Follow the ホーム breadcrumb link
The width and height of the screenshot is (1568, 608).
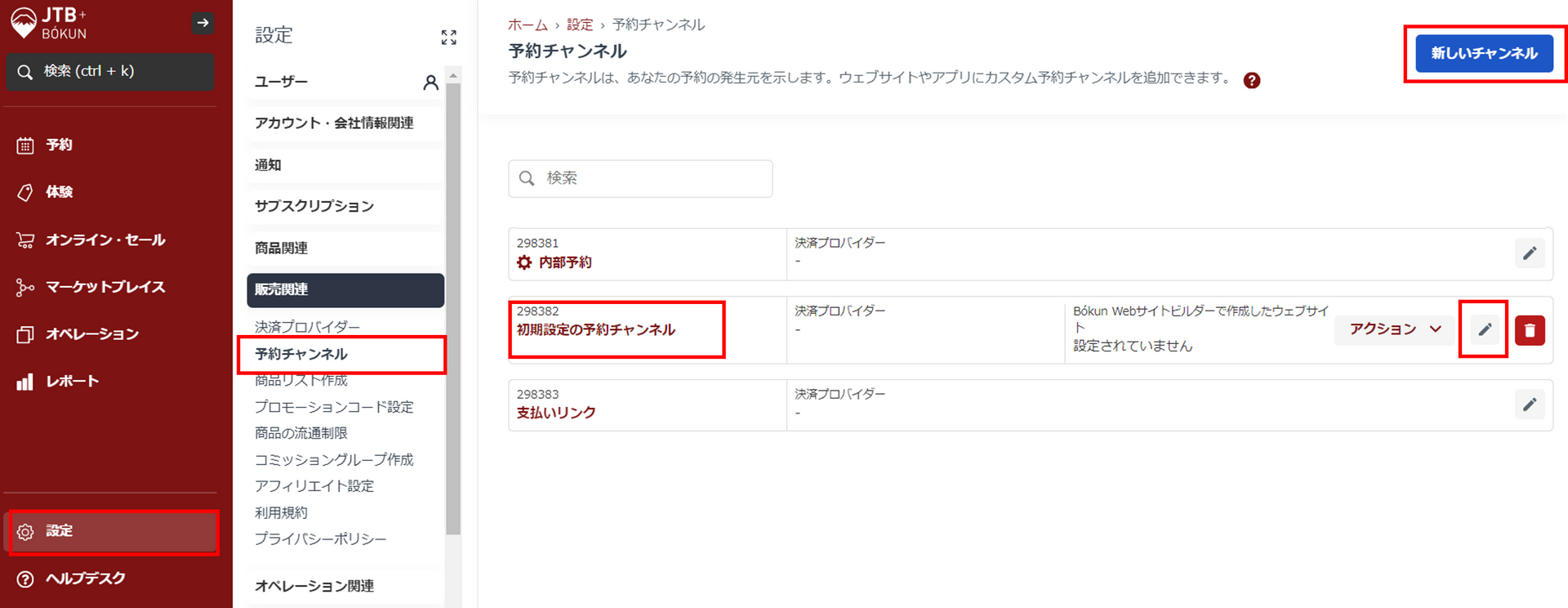(528, 25)
